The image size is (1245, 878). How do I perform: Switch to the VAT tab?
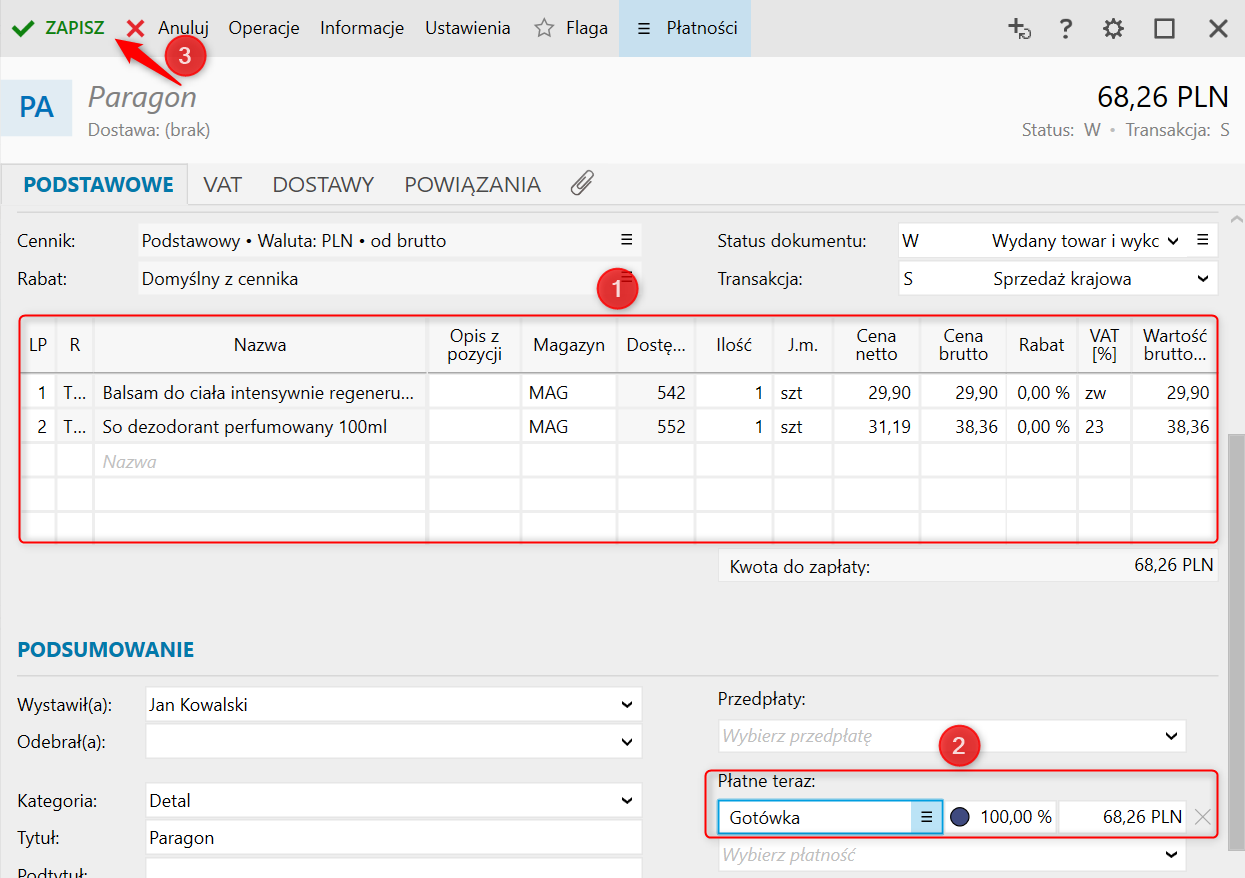pyautogui.click(x=223, y=185)
